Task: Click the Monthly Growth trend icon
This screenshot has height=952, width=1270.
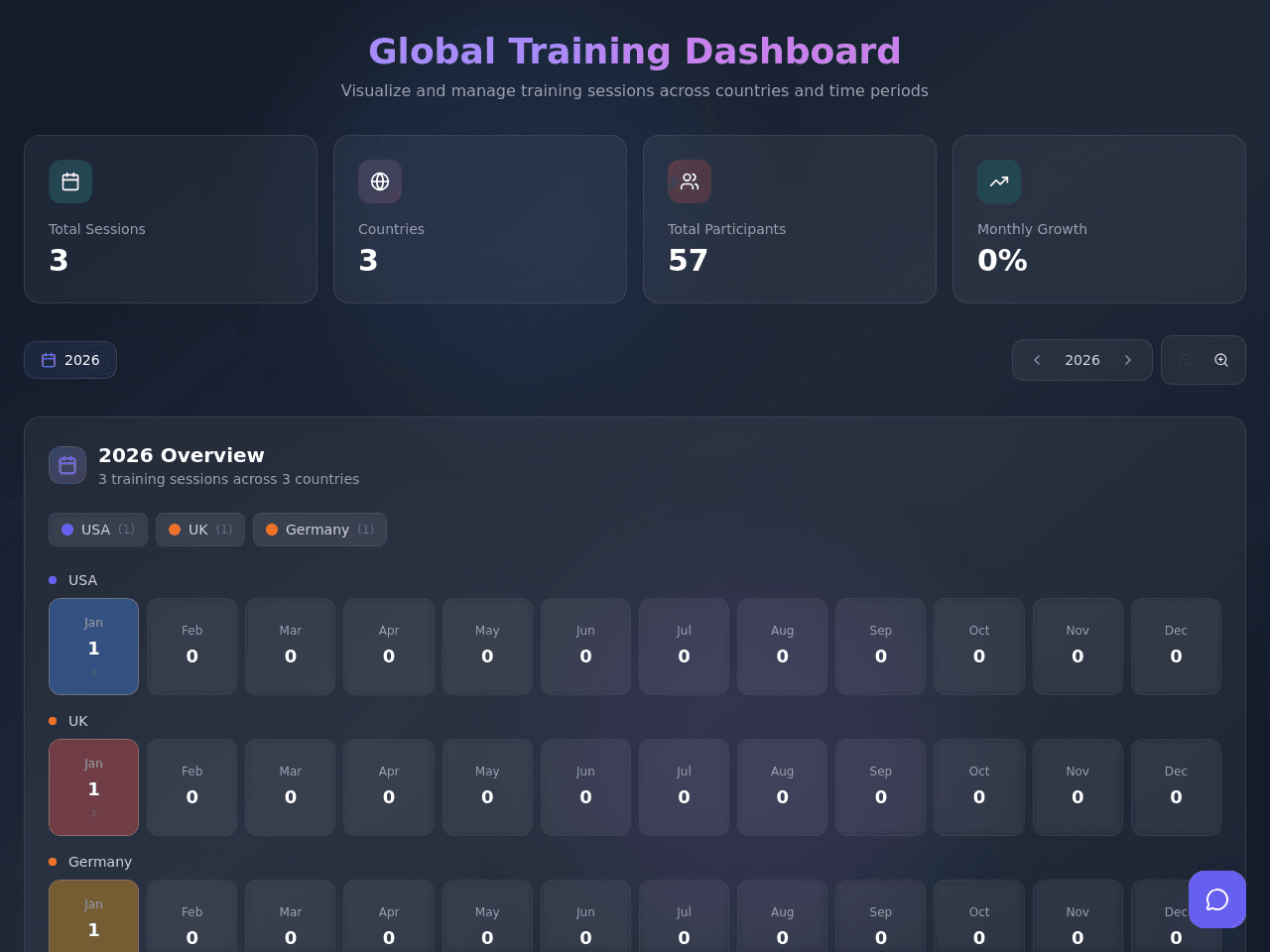Action: pos(999,181)
